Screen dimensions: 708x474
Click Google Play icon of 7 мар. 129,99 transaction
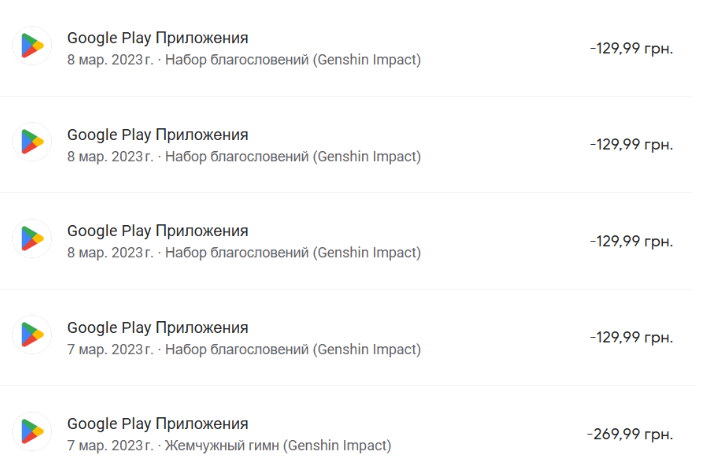pos(32,336)
